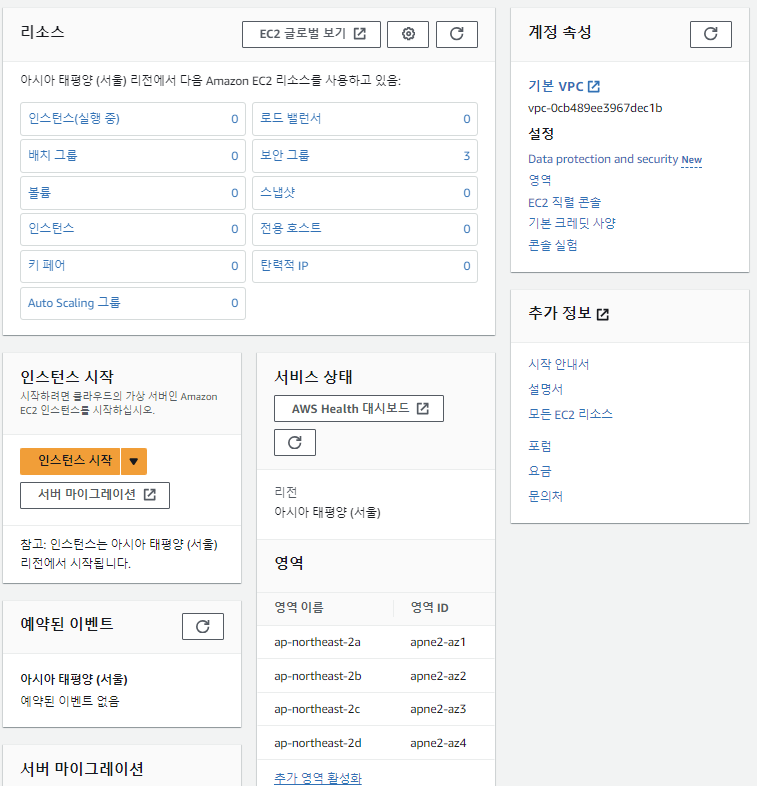Refresh the 리소스 panel
Image resolution: width=757 pixels, height=786 pixels.
(x=456, y=34)
